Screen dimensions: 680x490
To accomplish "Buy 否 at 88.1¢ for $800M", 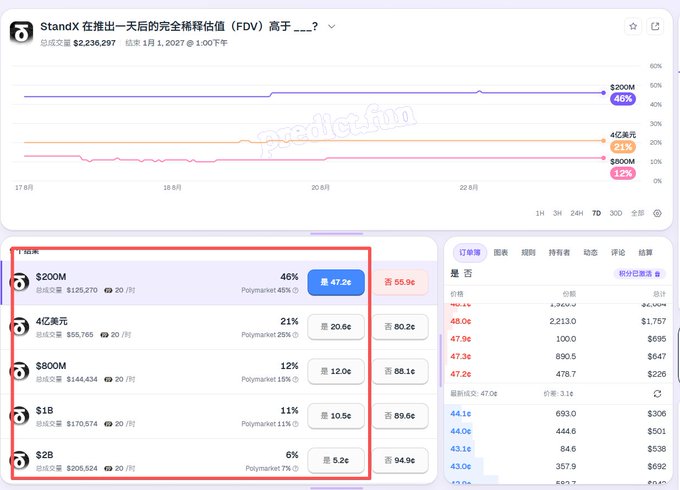I will coord(400,372).
